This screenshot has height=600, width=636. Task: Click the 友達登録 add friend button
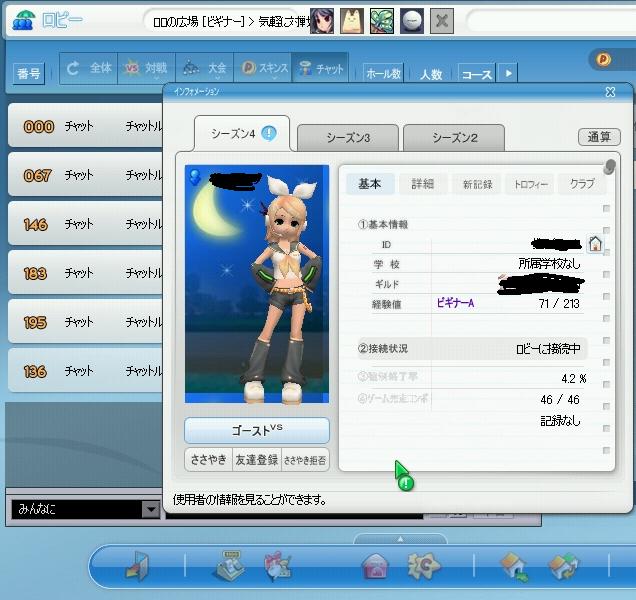(x=257, y=460)
